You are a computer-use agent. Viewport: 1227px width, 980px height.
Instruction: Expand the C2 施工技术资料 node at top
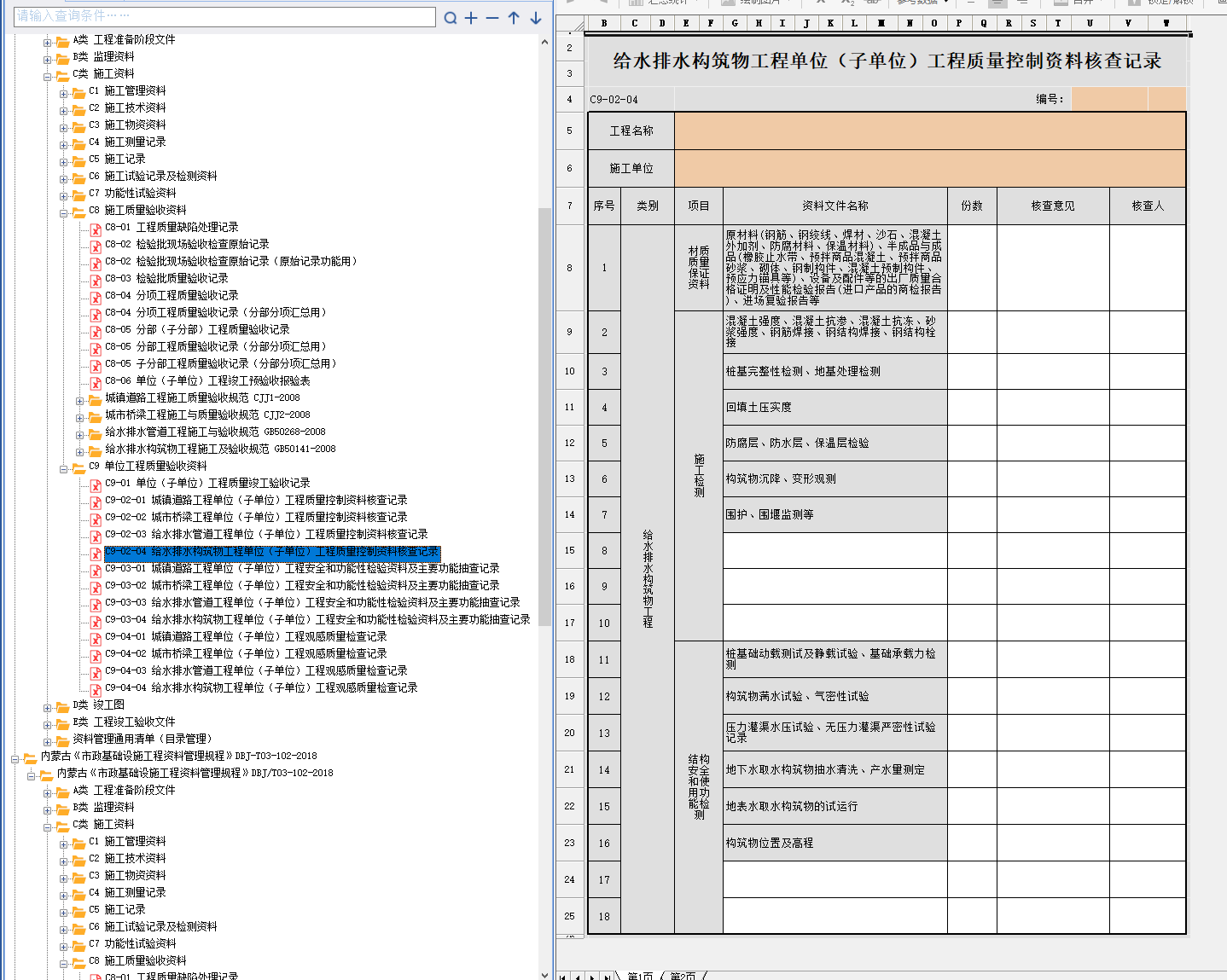click(x=64, y=110)
